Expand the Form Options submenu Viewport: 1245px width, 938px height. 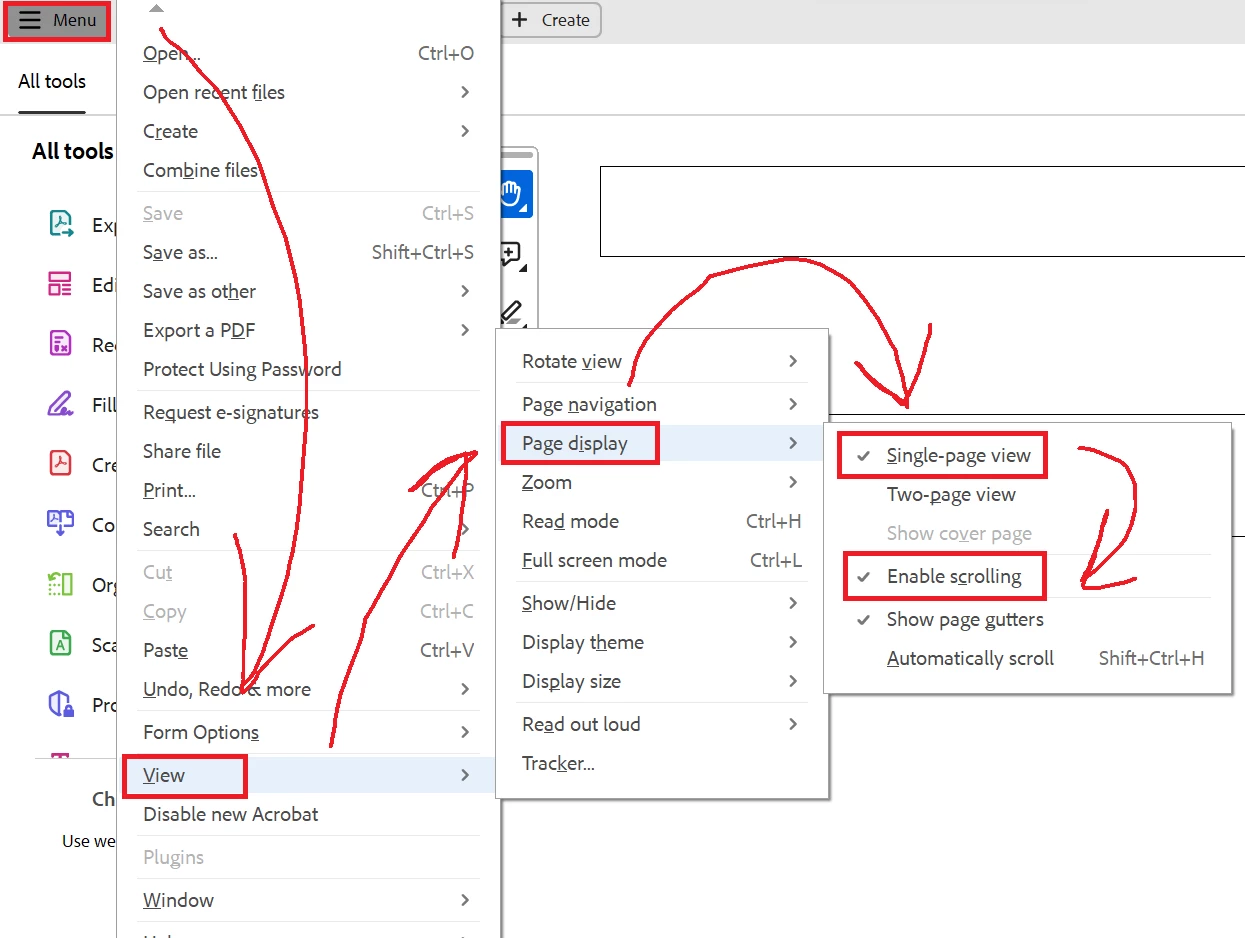(308, 732)
